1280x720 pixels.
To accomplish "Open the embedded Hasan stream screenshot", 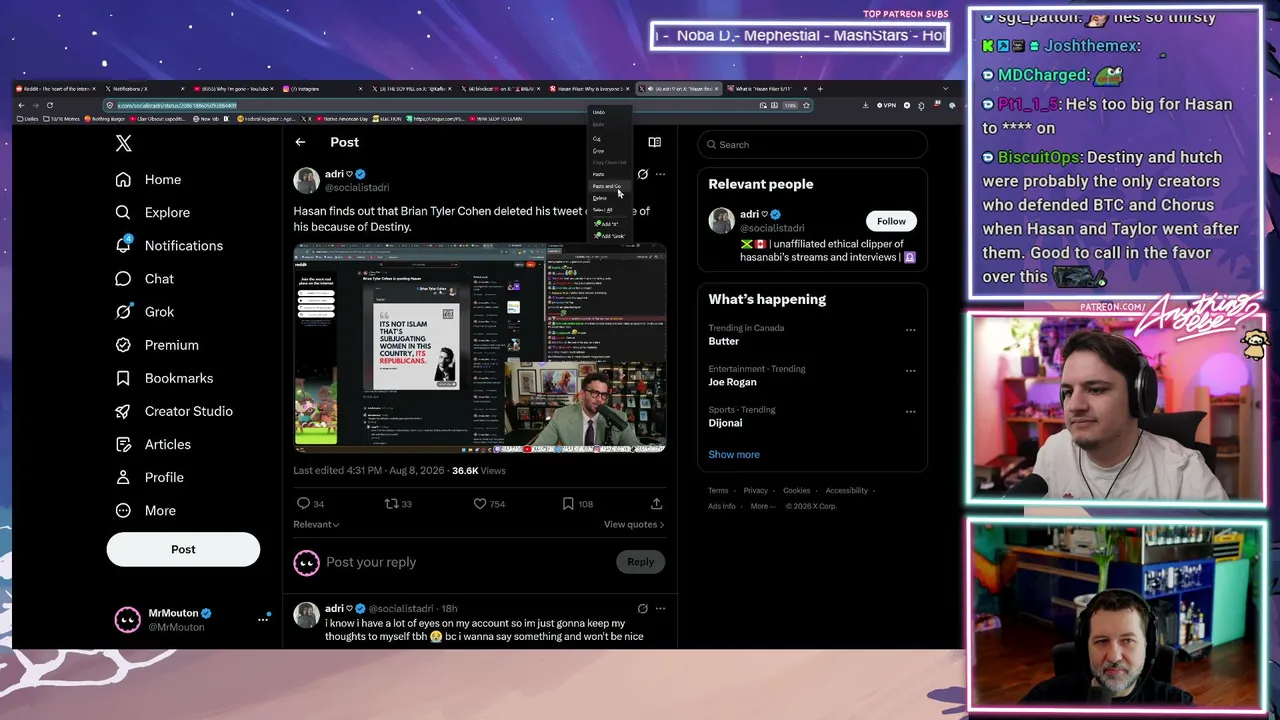I will tap(480, 348).
